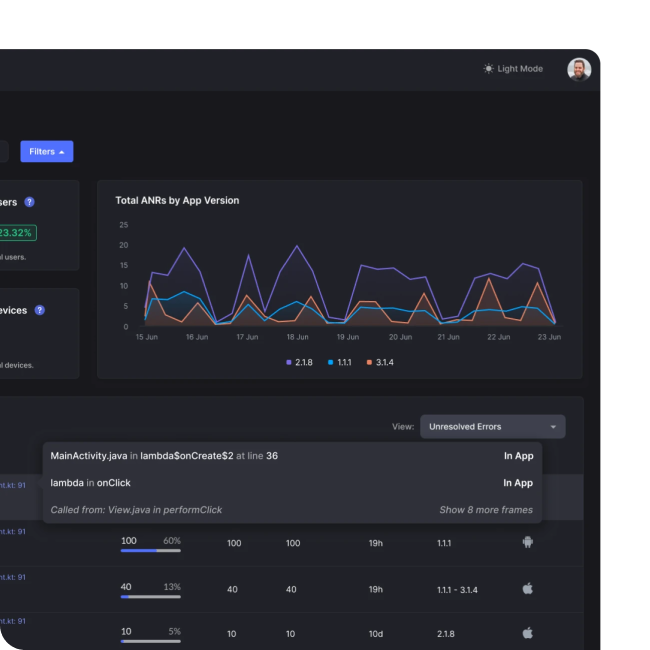Click the 1.1.1 - 3.1.4 version cell
650x650 pixels.
457,590
